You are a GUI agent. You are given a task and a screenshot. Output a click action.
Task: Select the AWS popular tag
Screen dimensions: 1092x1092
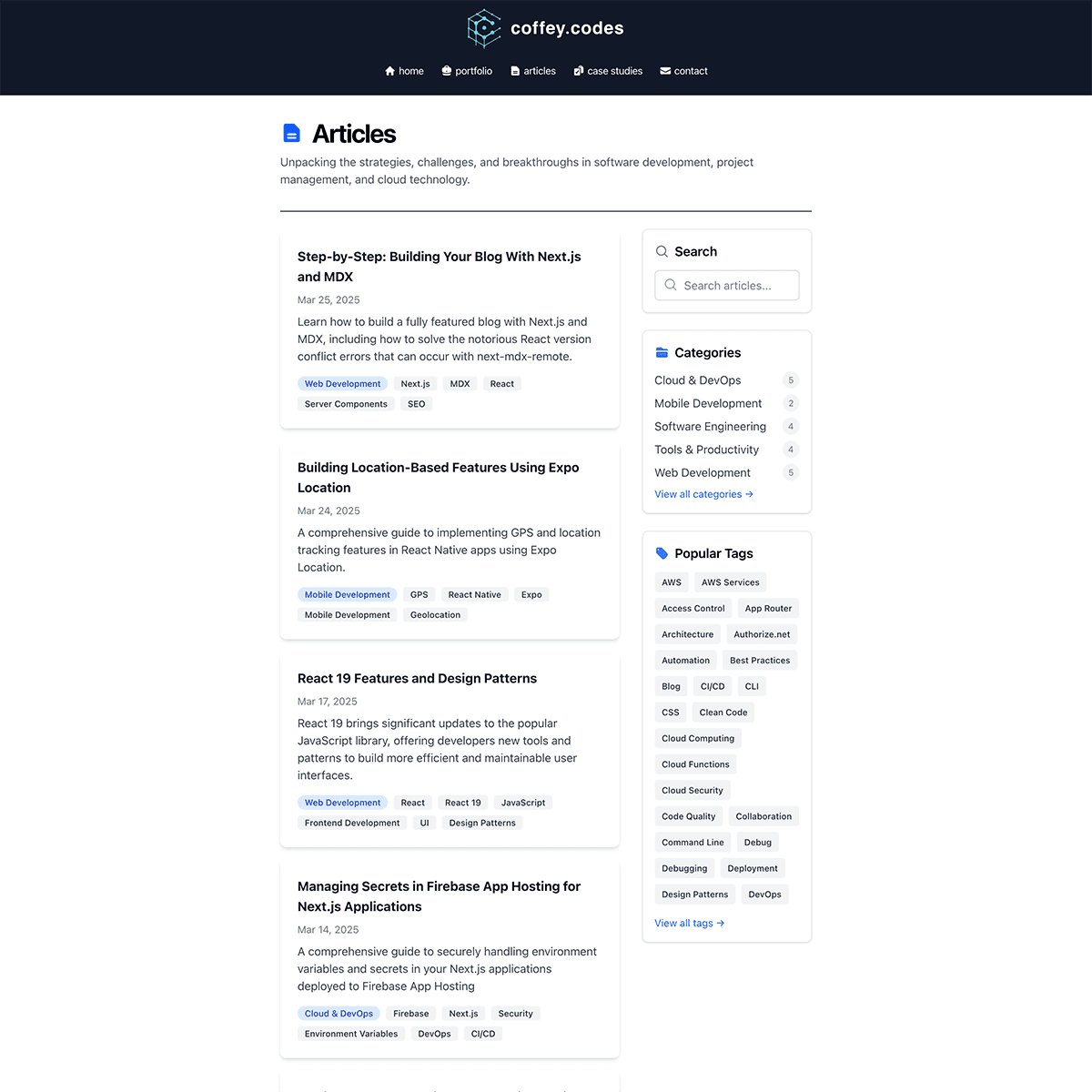(672, 582)
